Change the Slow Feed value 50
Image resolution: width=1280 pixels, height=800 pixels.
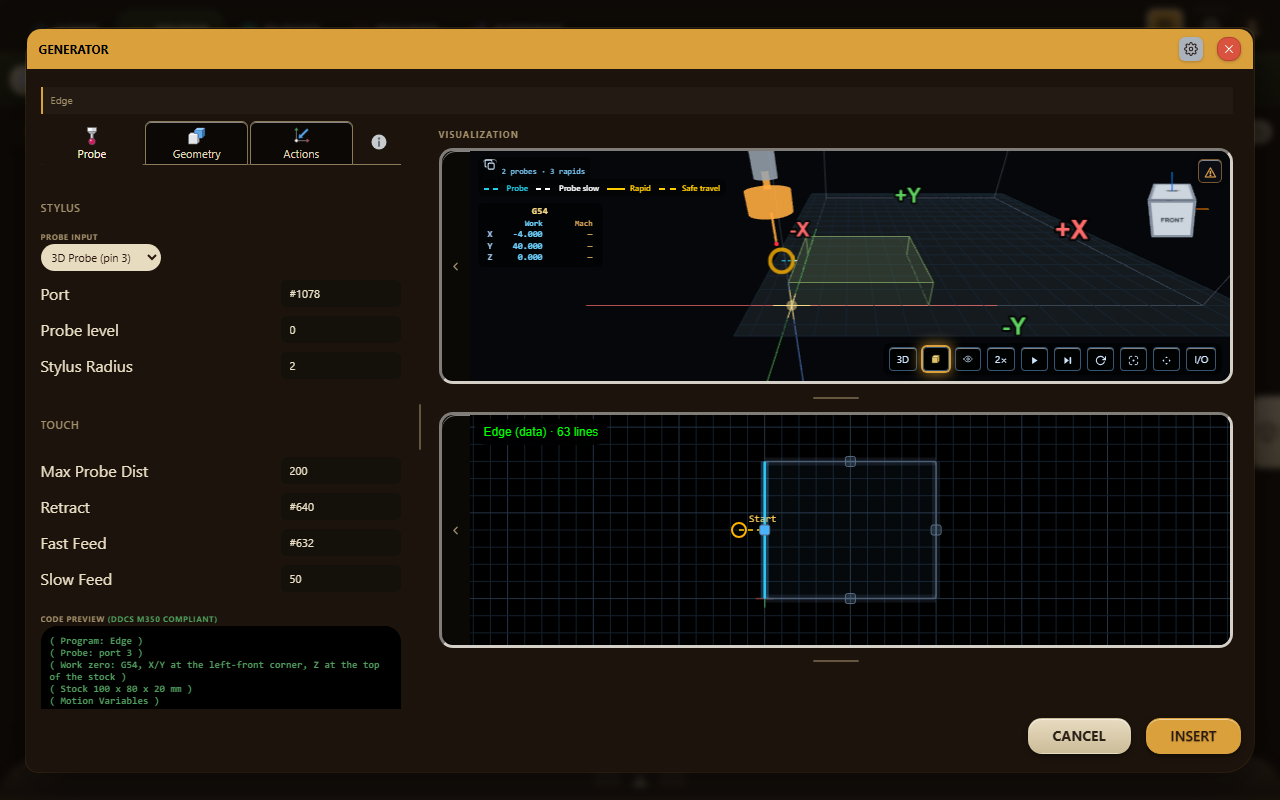point(341,579)
